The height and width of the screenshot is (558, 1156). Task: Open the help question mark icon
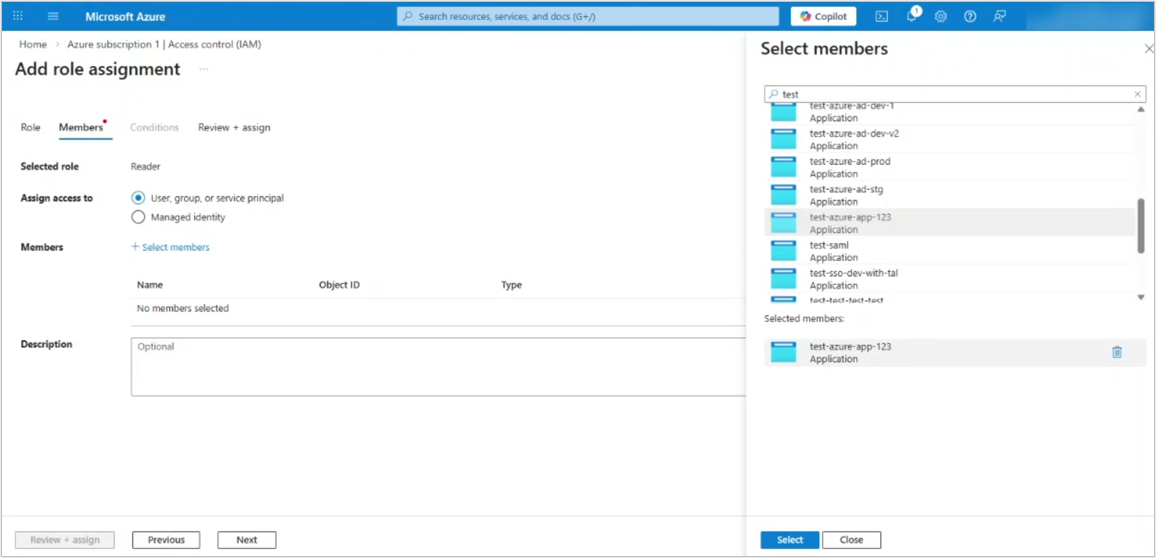click(x=970, y=16)
